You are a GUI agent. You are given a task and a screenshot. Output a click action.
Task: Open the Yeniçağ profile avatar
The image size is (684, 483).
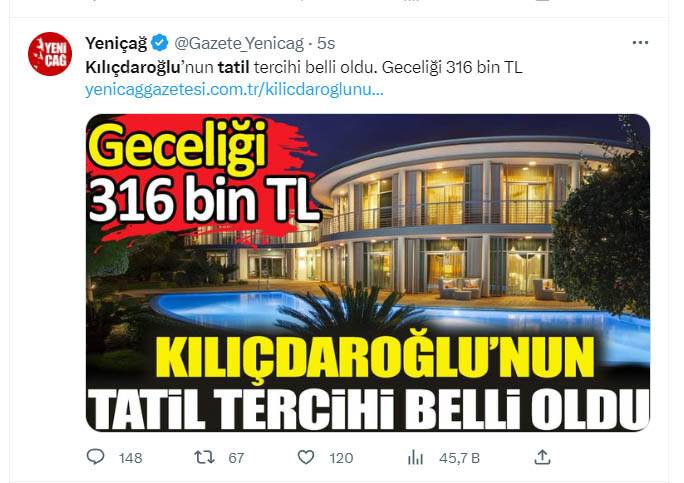(x=50, y=54)
